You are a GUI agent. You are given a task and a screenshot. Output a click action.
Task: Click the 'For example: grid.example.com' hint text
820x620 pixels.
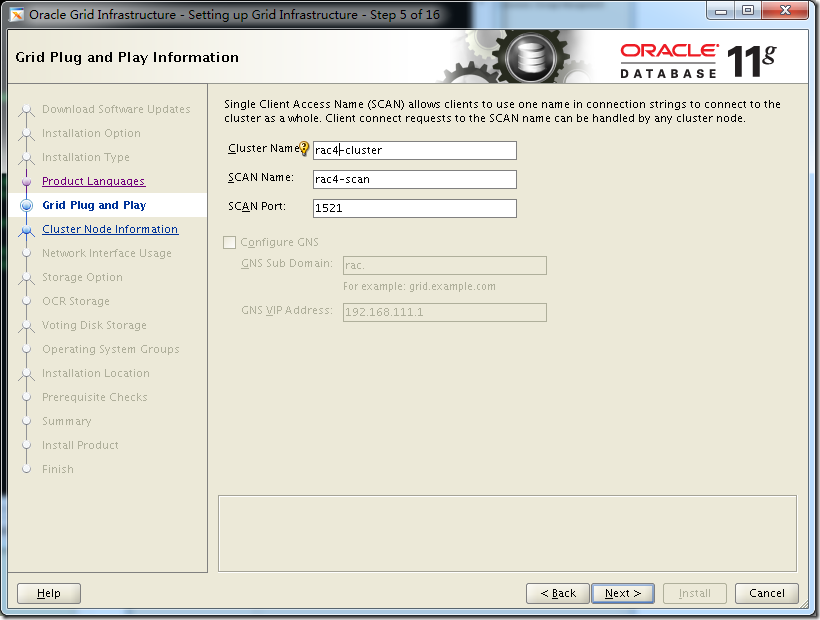419,286
